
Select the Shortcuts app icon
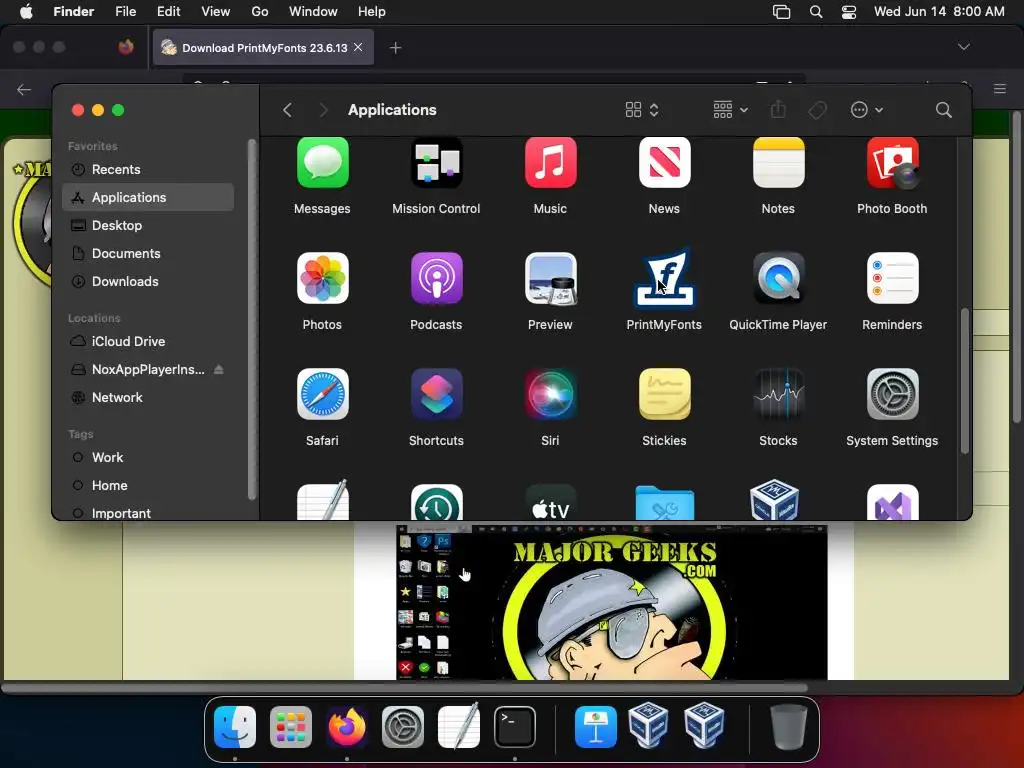point(436,394)
